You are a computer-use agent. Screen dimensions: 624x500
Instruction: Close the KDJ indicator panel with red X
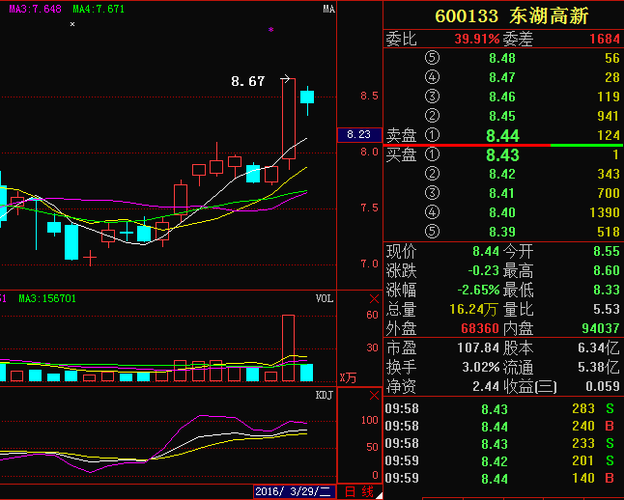(374, 395)
